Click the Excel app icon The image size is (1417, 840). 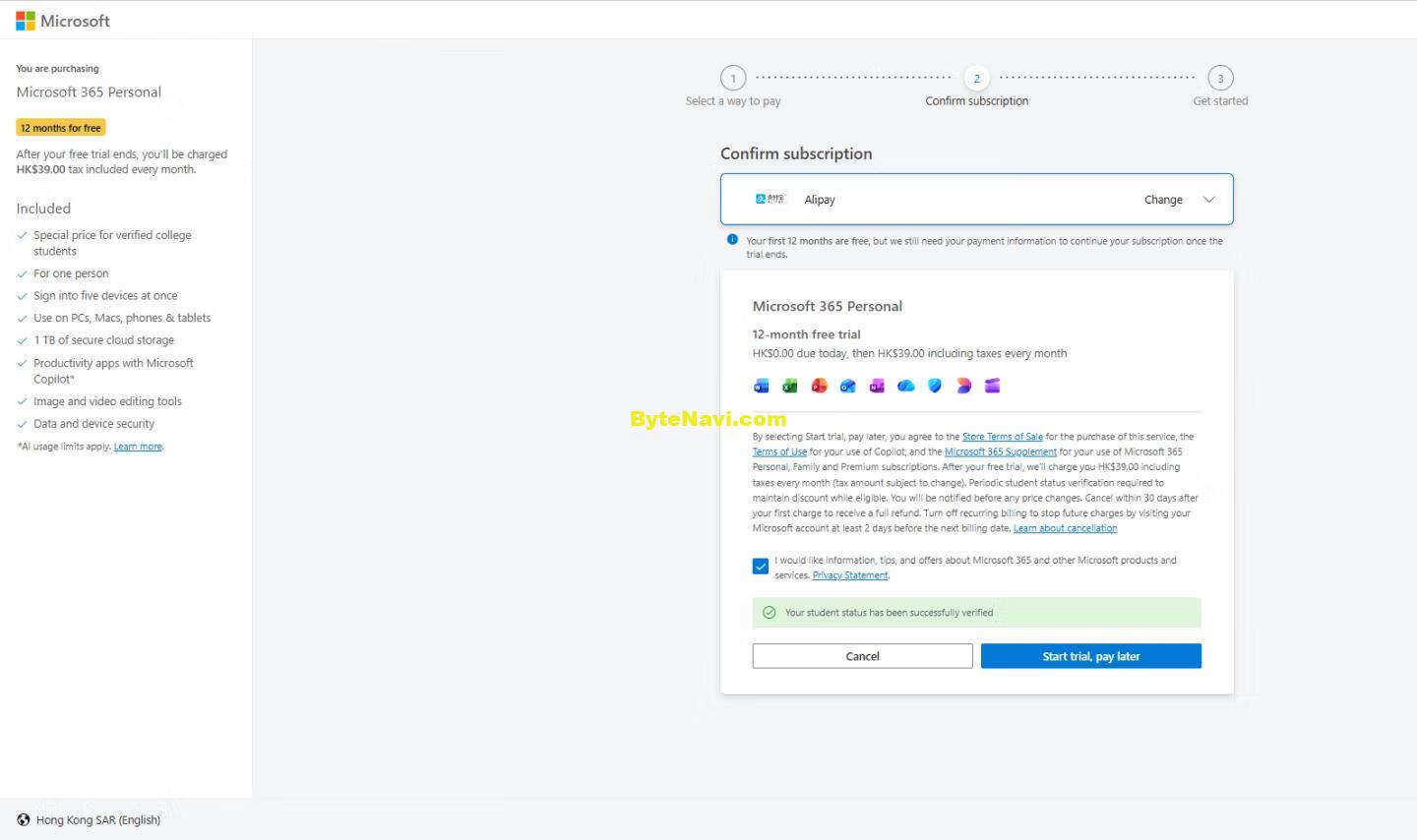pyautogui.click(x=790, y=386)
